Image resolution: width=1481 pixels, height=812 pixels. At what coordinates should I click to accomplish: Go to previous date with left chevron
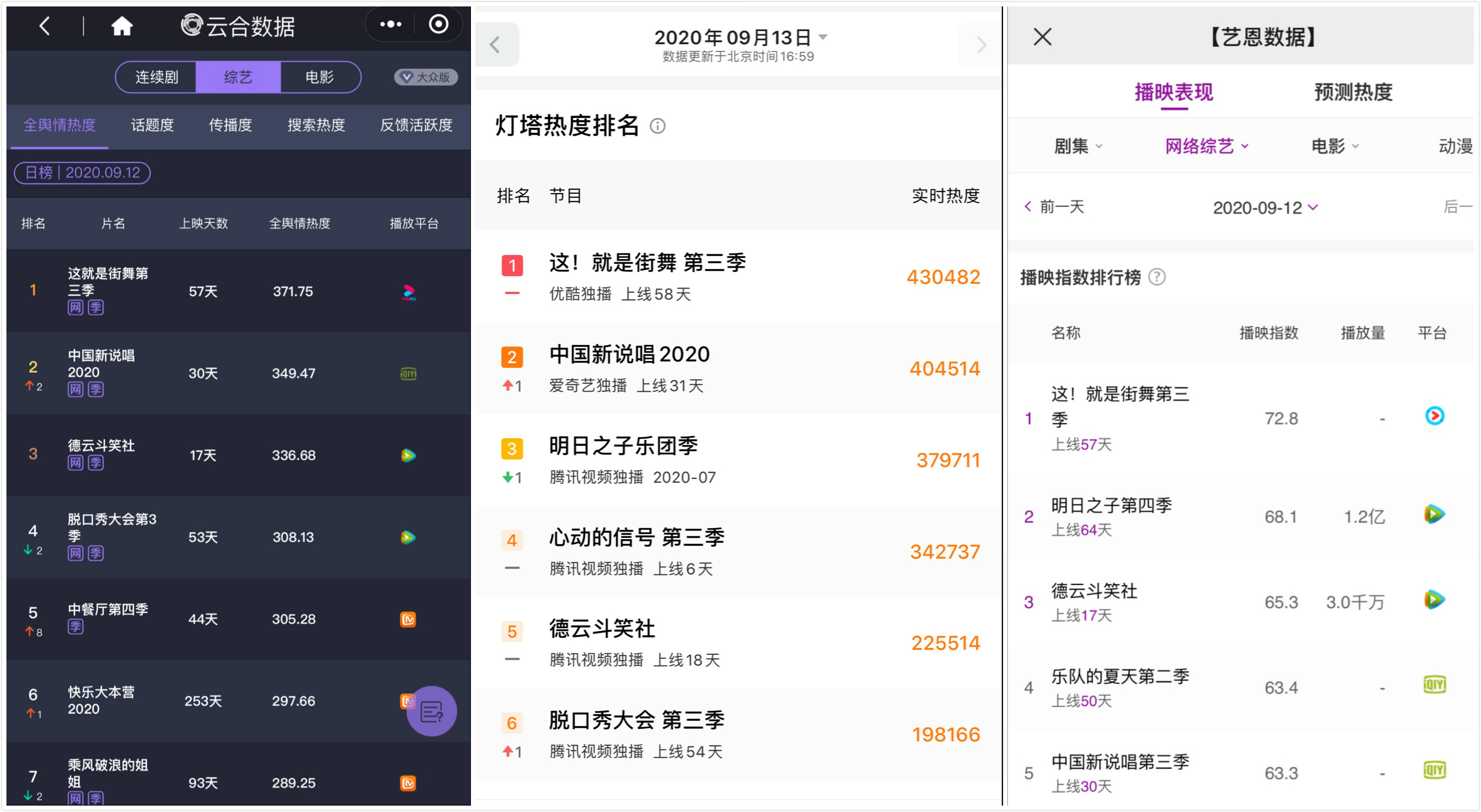click(495, 45)
